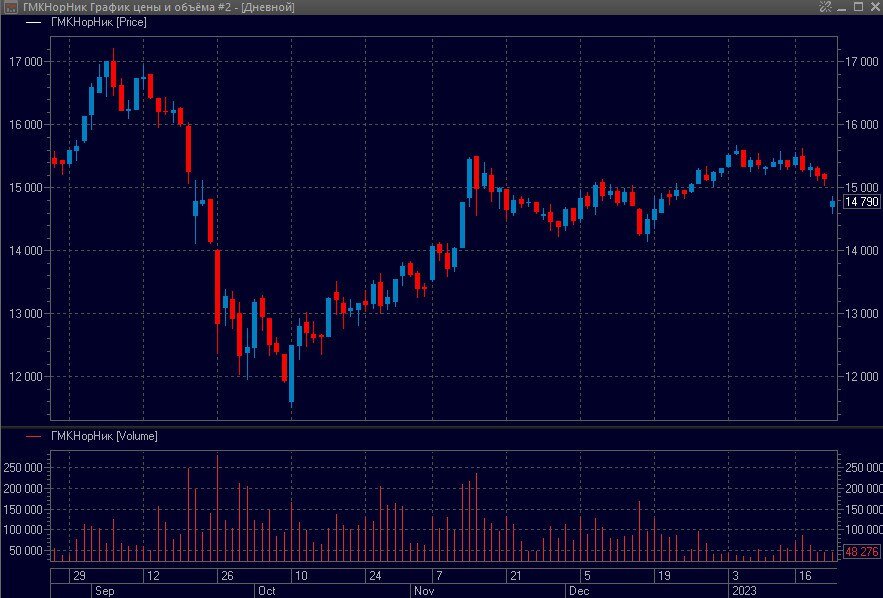Screen dimensions: 883x598
Task: Click the chart window icon in title bar
Action: point(11,7)
